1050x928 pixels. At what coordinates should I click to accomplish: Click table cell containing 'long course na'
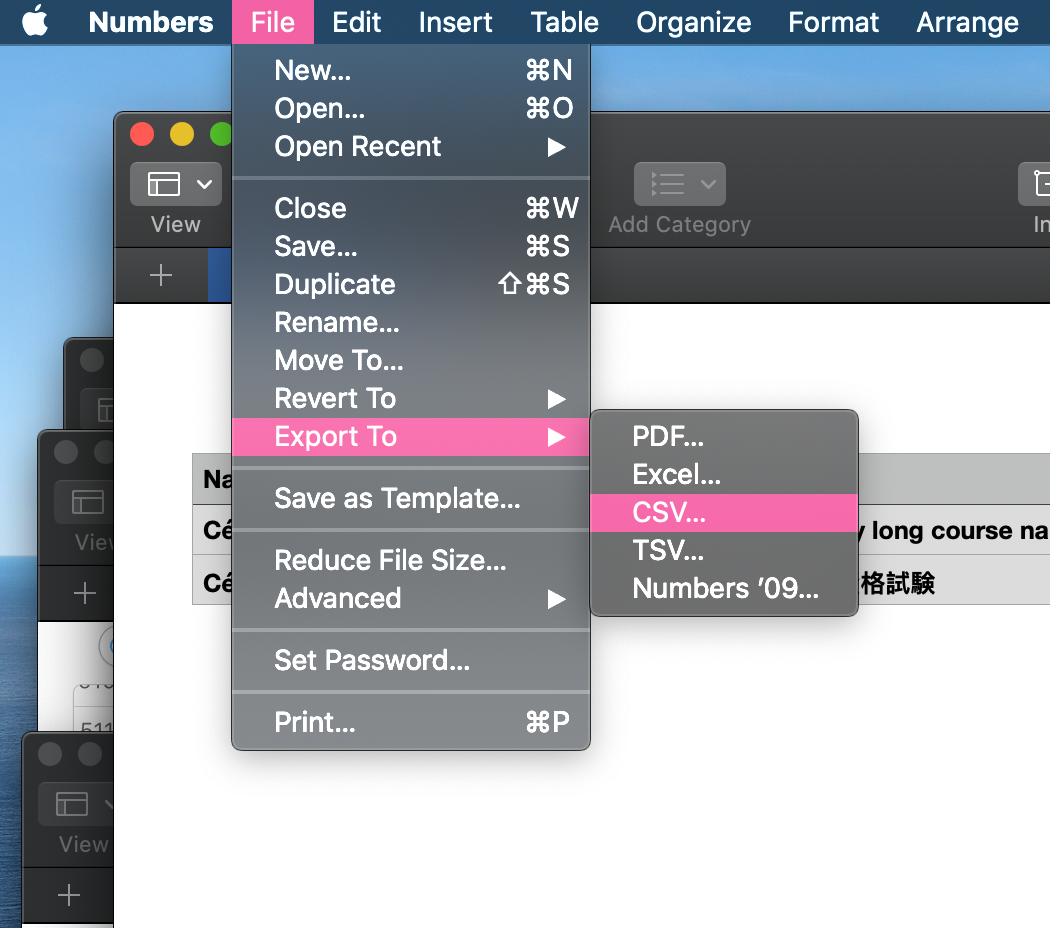pyautogui.click(x=954, y=530)
